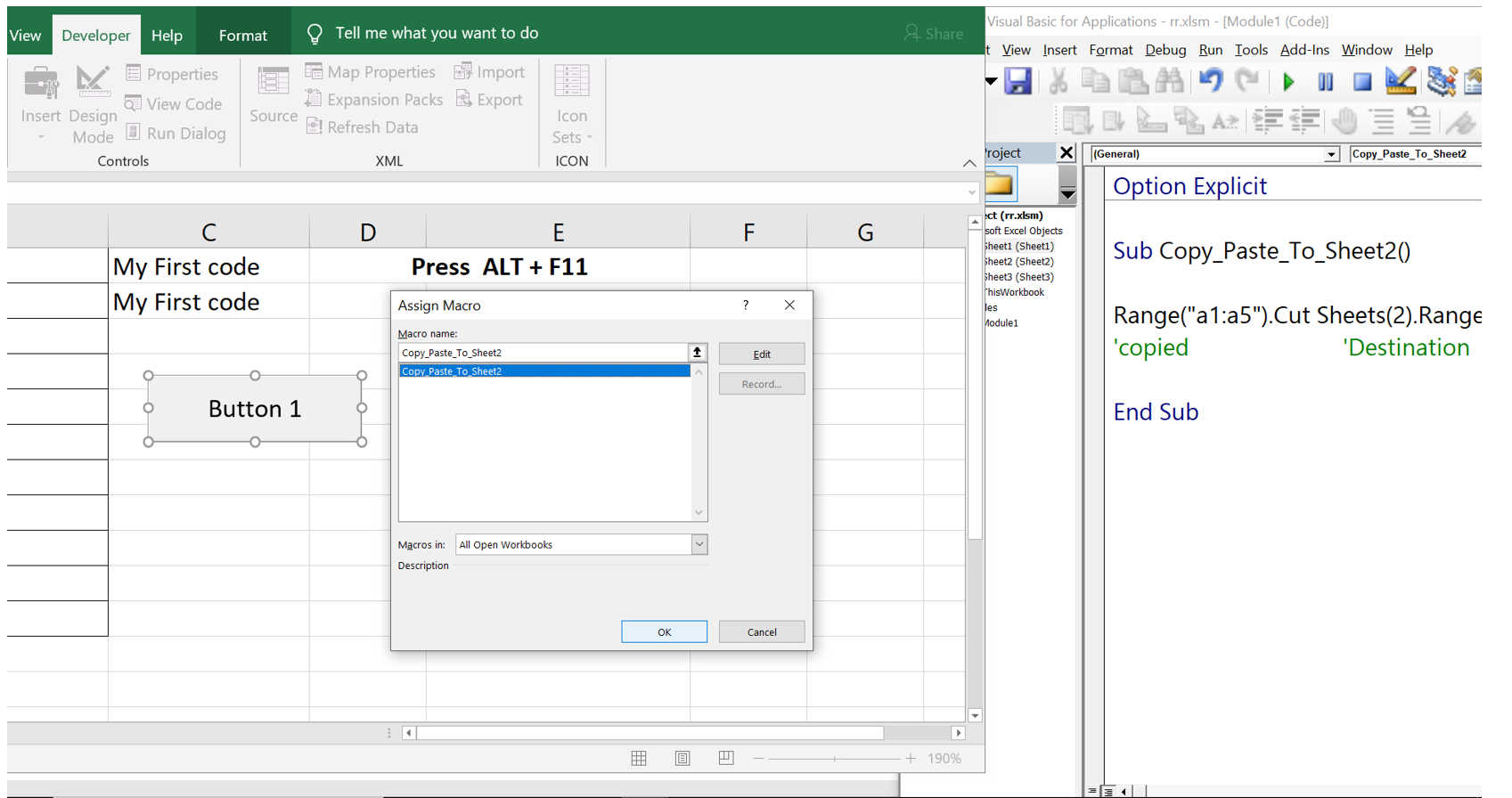Toggle folders view in Project pane
The image size is (1512, 798).
pyautogui.click(x=1000, y=184)
